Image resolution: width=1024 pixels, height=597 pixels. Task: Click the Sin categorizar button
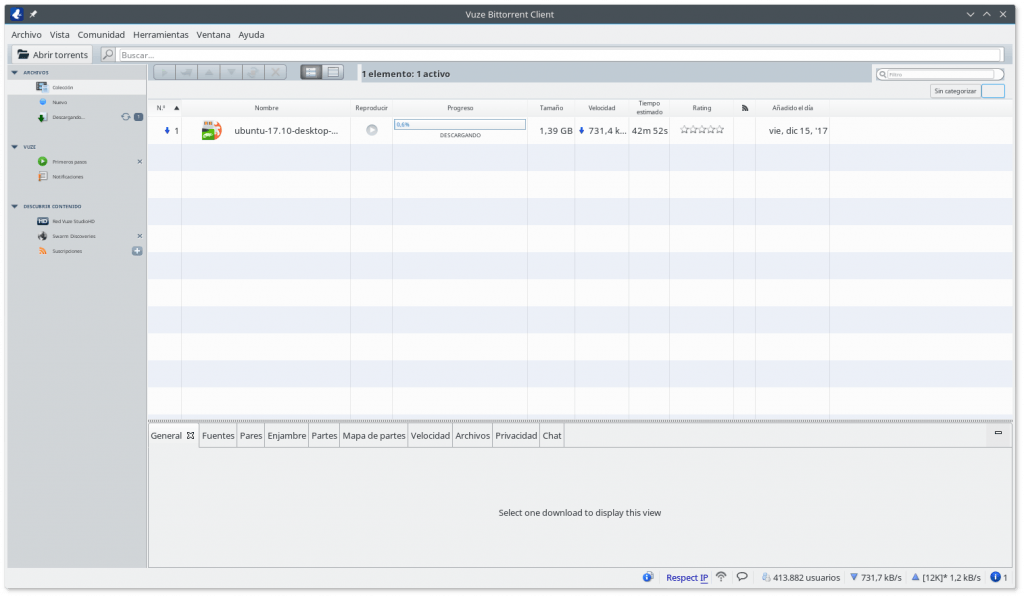point(955,91)
